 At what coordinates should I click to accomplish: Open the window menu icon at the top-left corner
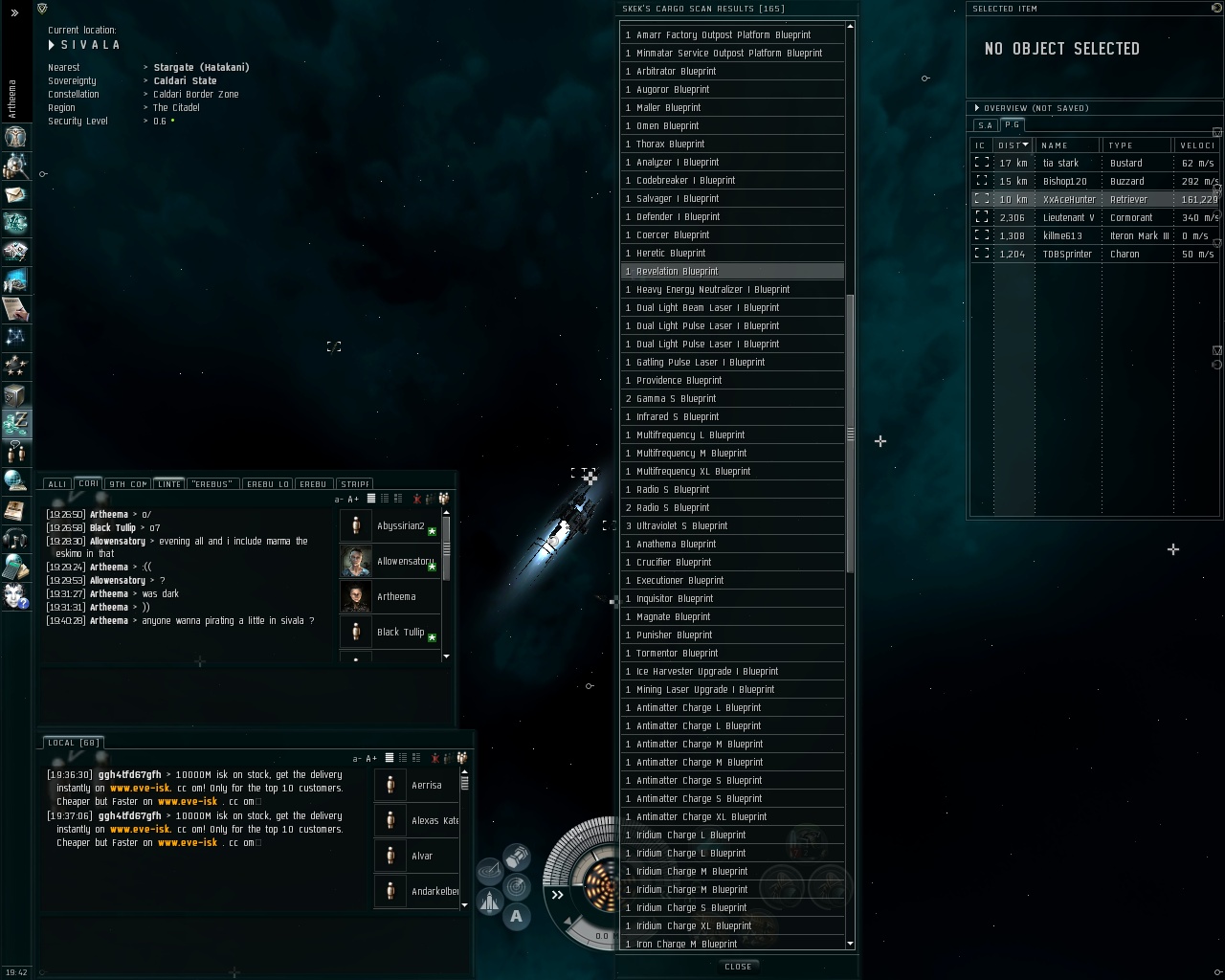pos(42,9)
